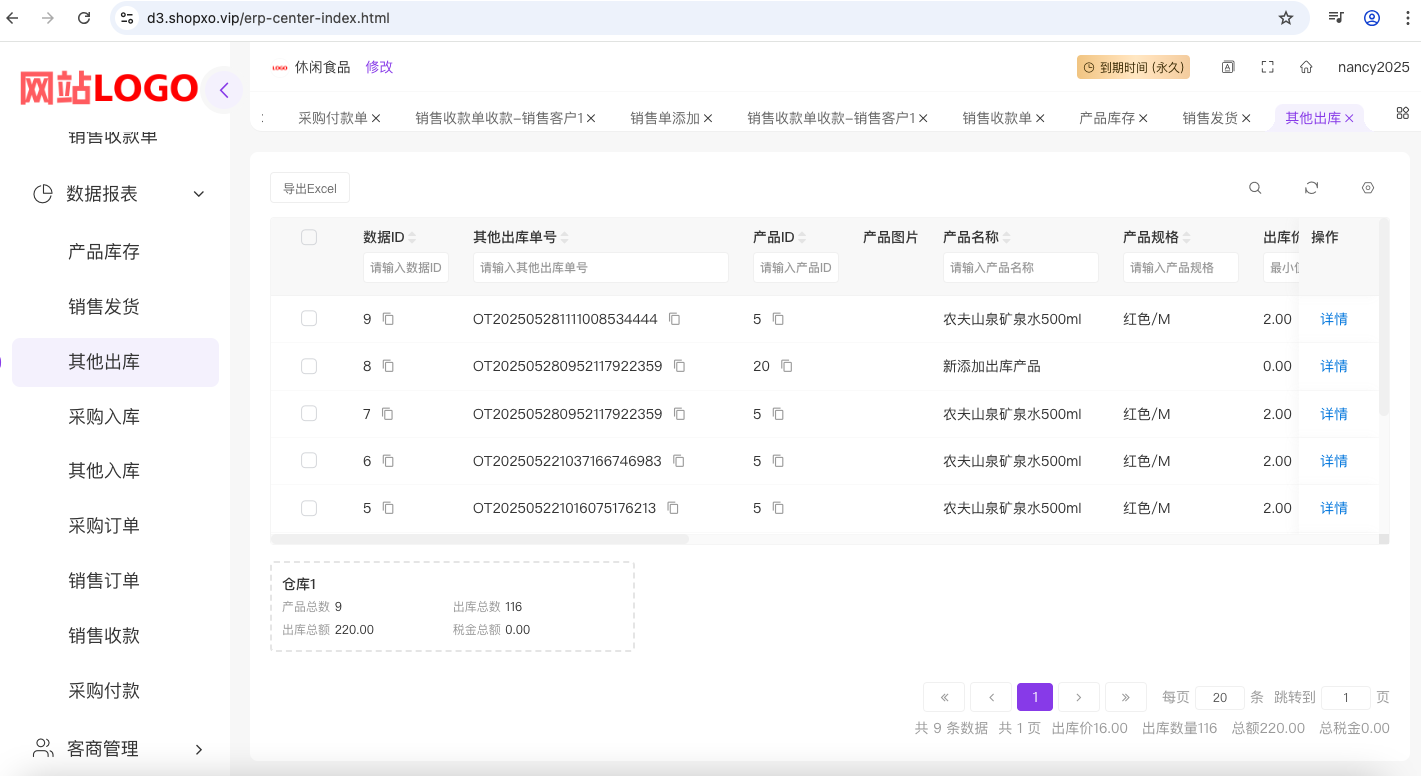Sort table by 产品ID column
This screenshot has width=1421, height=776.
pos(802,238)
